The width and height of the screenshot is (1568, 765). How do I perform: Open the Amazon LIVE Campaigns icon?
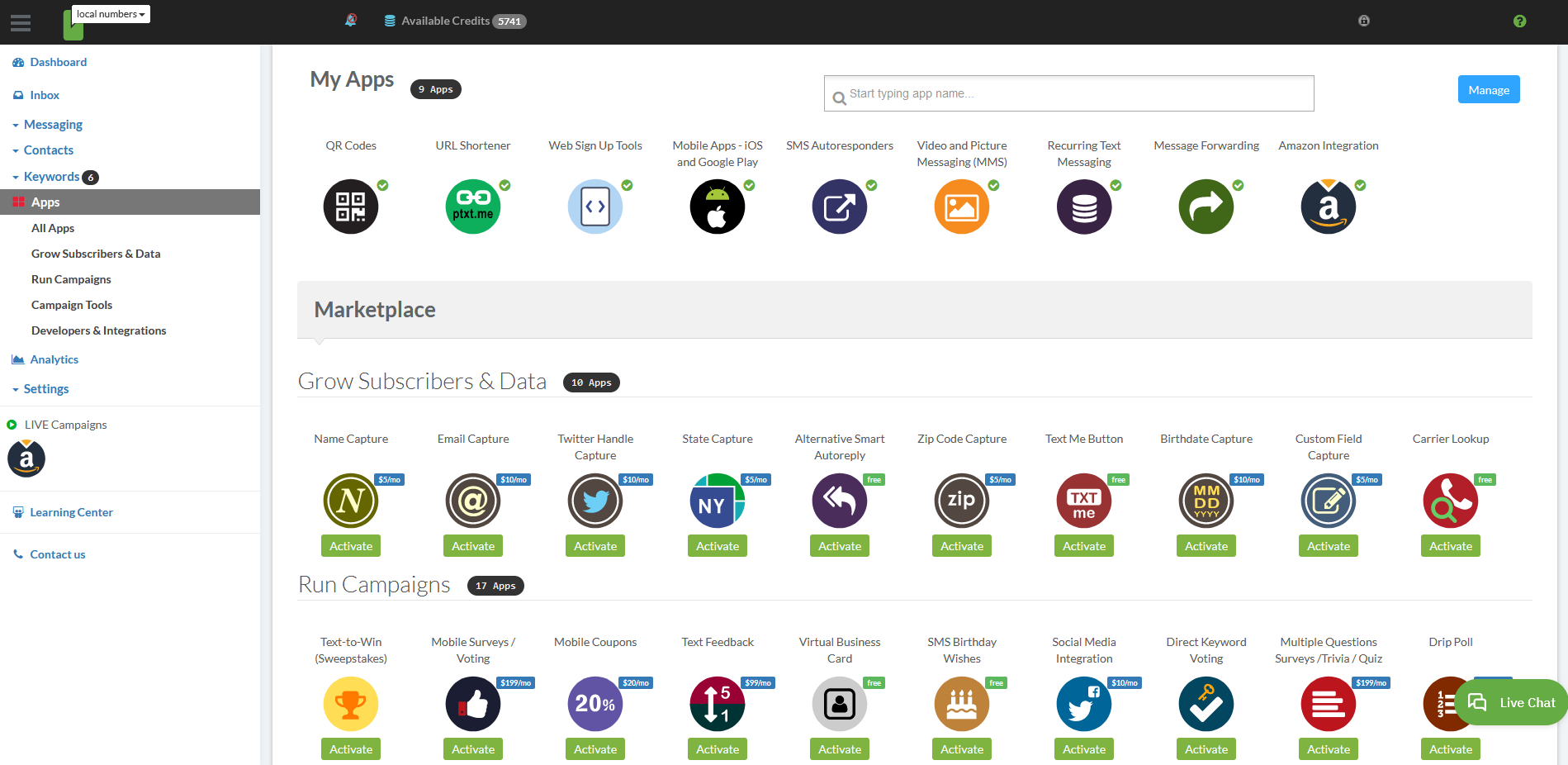[x=26, y=459]
